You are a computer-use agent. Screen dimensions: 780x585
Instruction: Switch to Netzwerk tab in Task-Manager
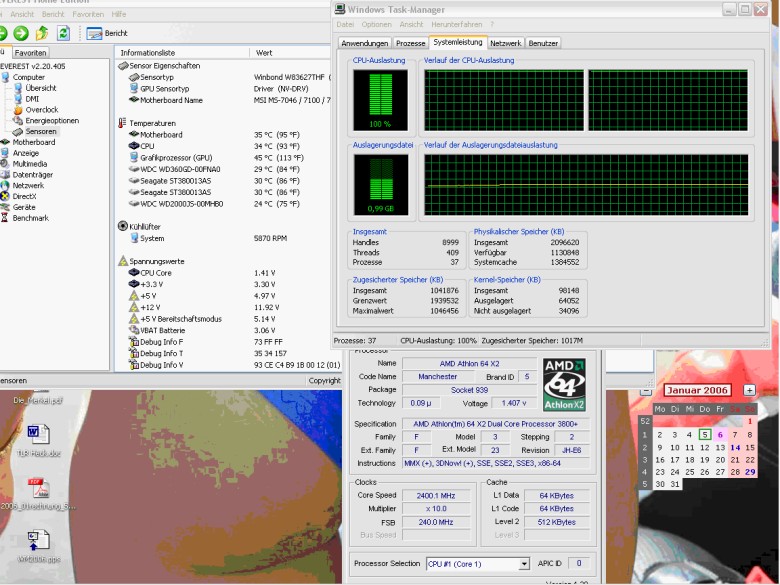[505, 43]
